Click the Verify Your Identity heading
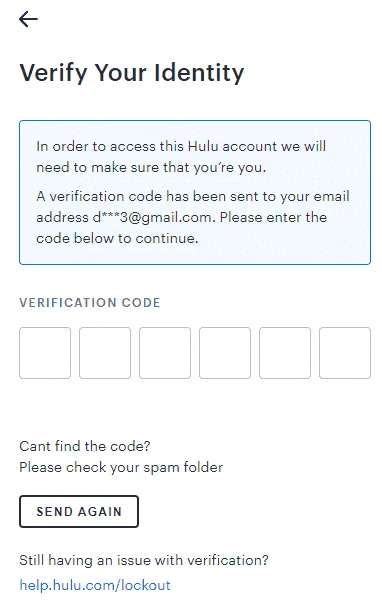Image resolution: width=382 pixels, height=611 pixels. click(132, 73)
